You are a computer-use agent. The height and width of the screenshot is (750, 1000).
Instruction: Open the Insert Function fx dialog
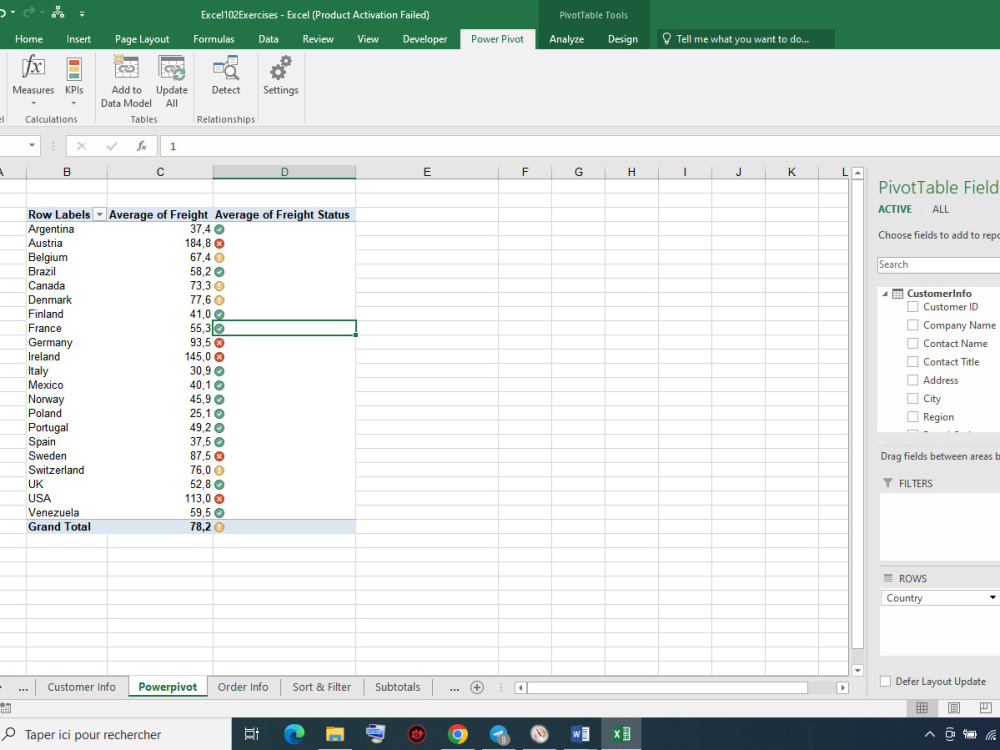[x=142, y=146]
